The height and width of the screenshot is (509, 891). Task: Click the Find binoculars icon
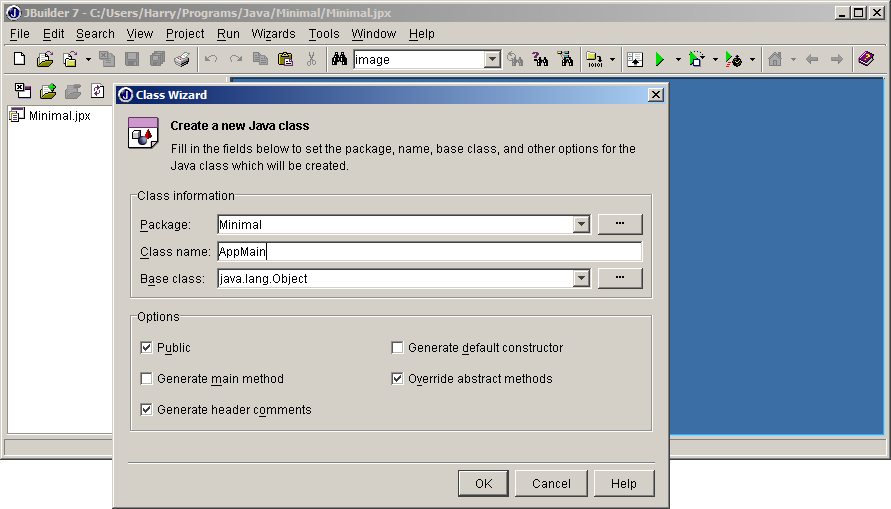tap(339, 59)
